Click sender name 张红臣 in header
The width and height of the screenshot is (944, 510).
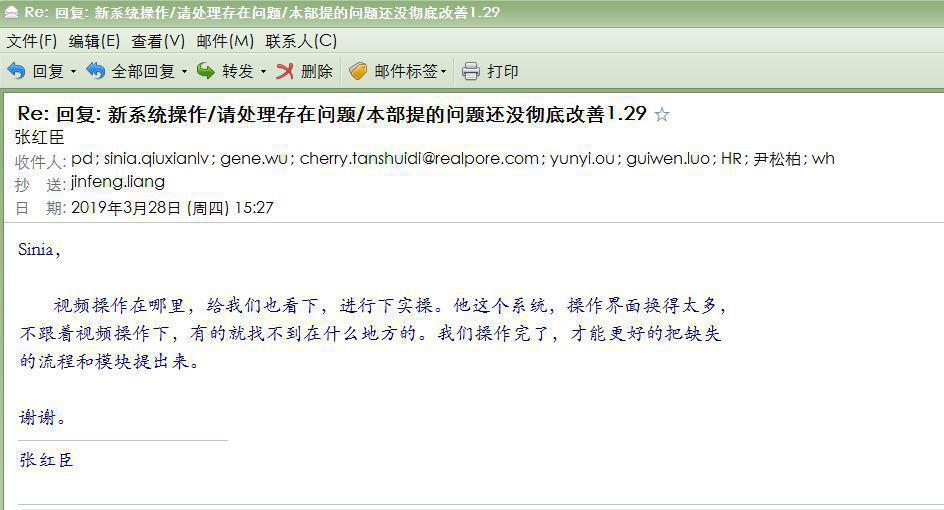[40, 137]
